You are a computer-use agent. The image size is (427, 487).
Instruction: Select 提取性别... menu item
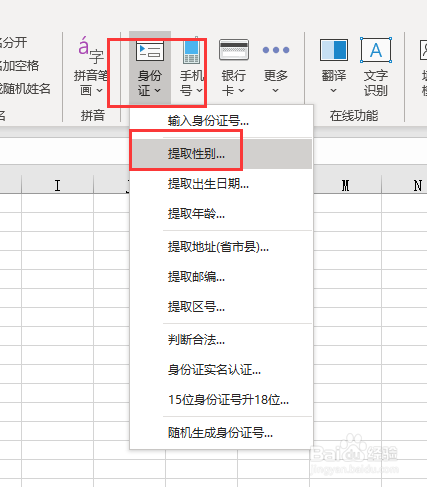pyautogui.click(x=221, y=154)
